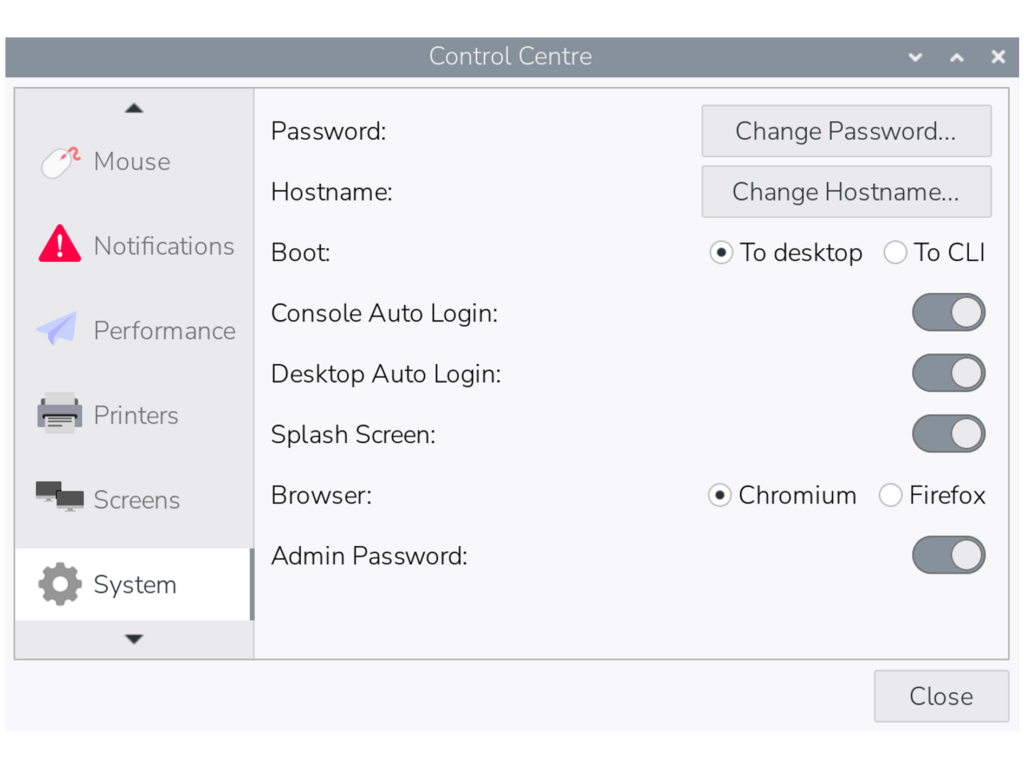1024x768 pixels.
Task: Select the To desktop boot option
Action: [x=721, y=253]
